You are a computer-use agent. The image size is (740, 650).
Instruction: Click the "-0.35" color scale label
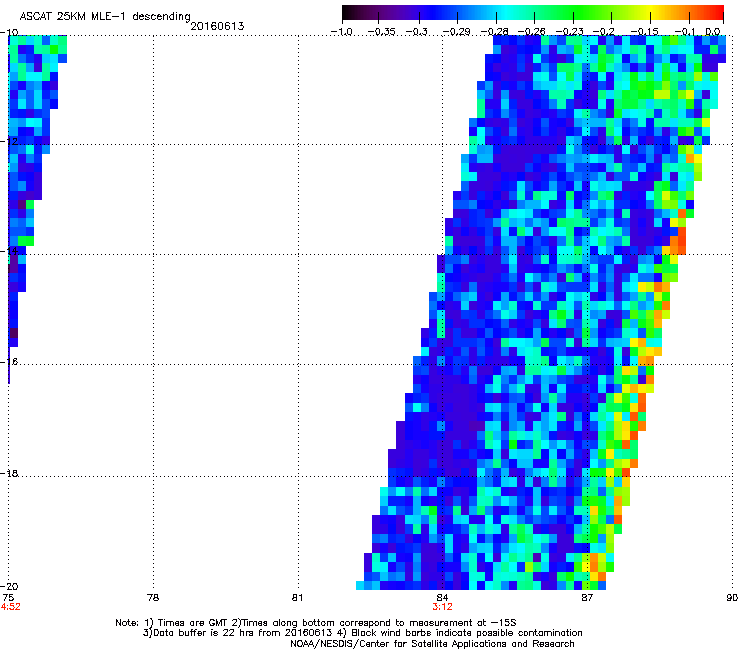381,32
